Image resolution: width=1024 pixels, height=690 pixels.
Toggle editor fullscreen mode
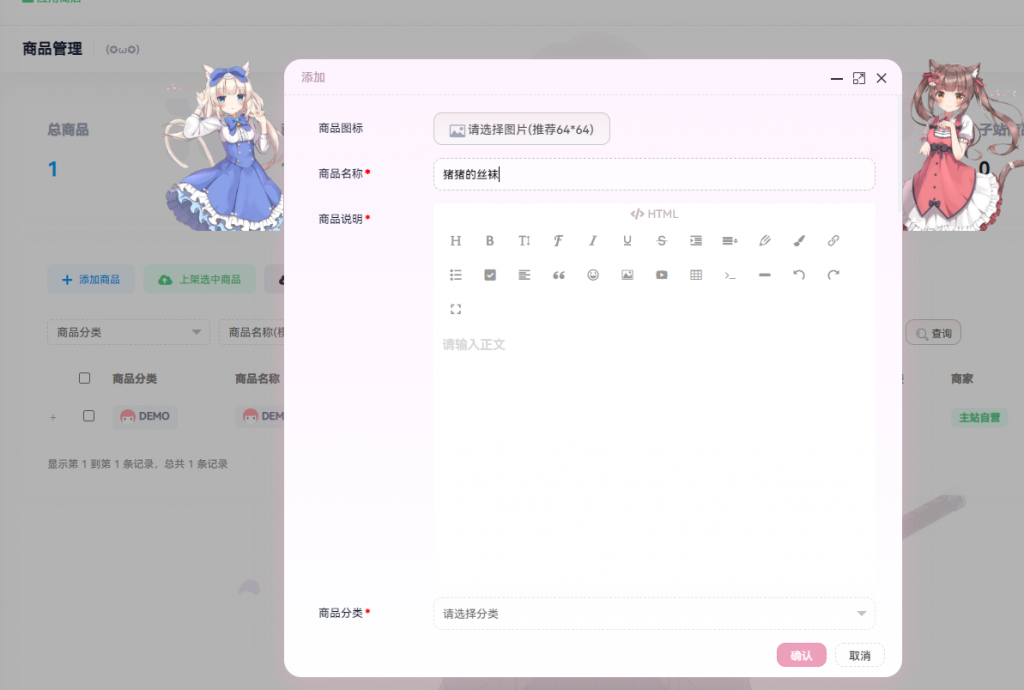click(x=456, y=309)
